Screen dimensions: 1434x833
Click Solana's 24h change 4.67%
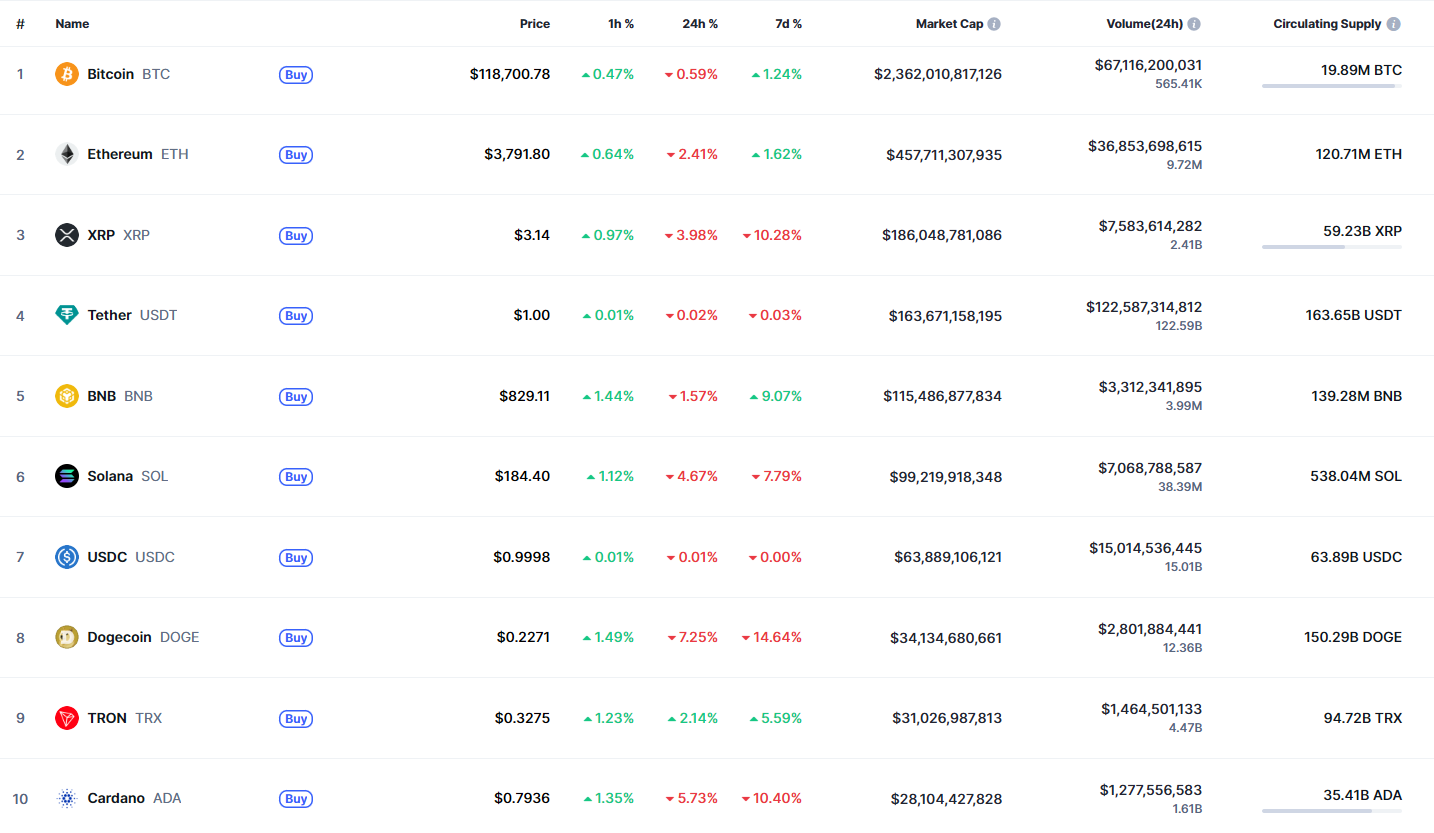[693, 476]
